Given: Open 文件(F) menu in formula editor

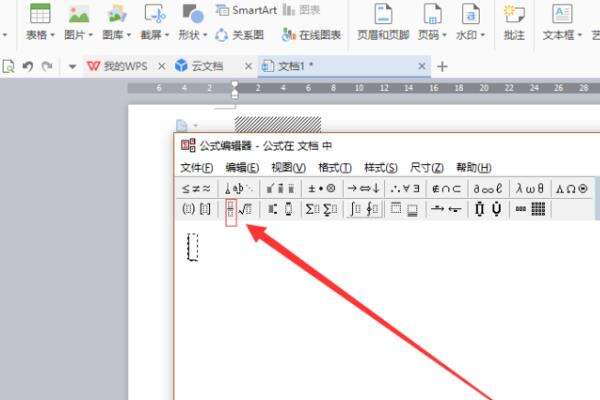Looking at the screenshot, I should 197,168.
